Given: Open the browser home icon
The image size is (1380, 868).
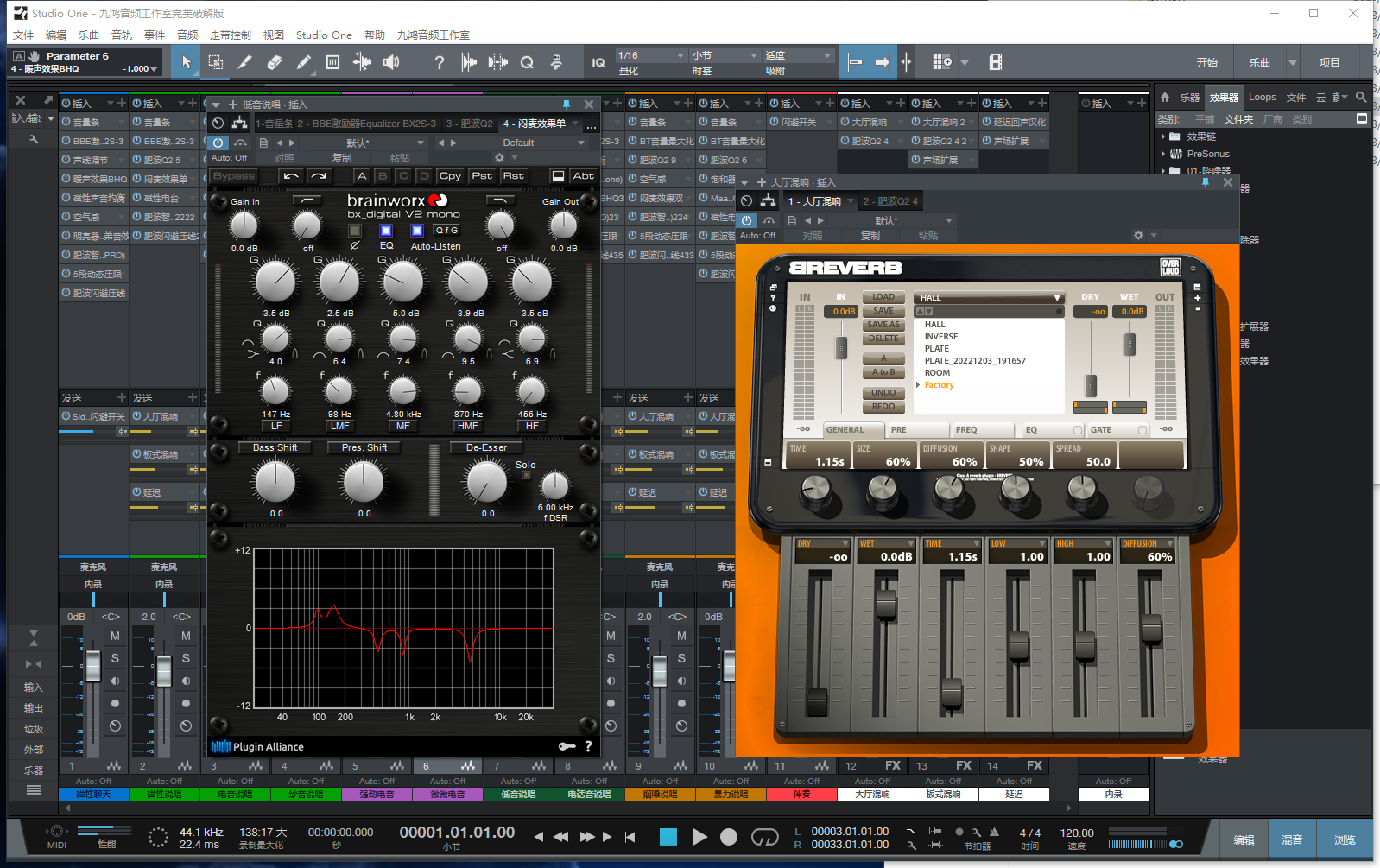Looking at the screenshot, I should (x=1165, y=98).
